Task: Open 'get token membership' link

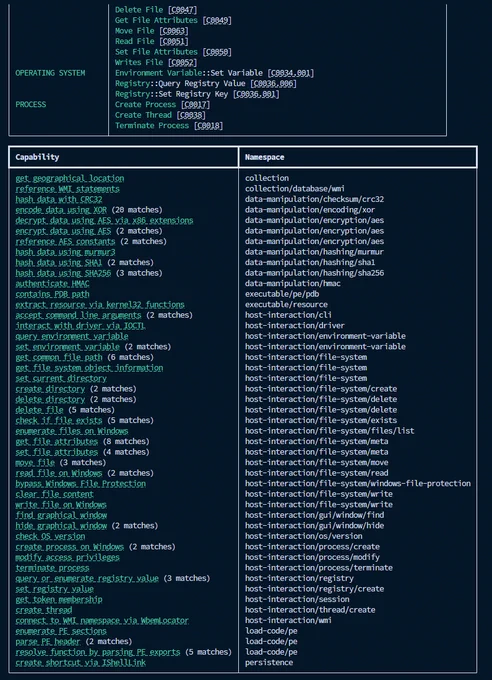Action: (x=59, y=599)
